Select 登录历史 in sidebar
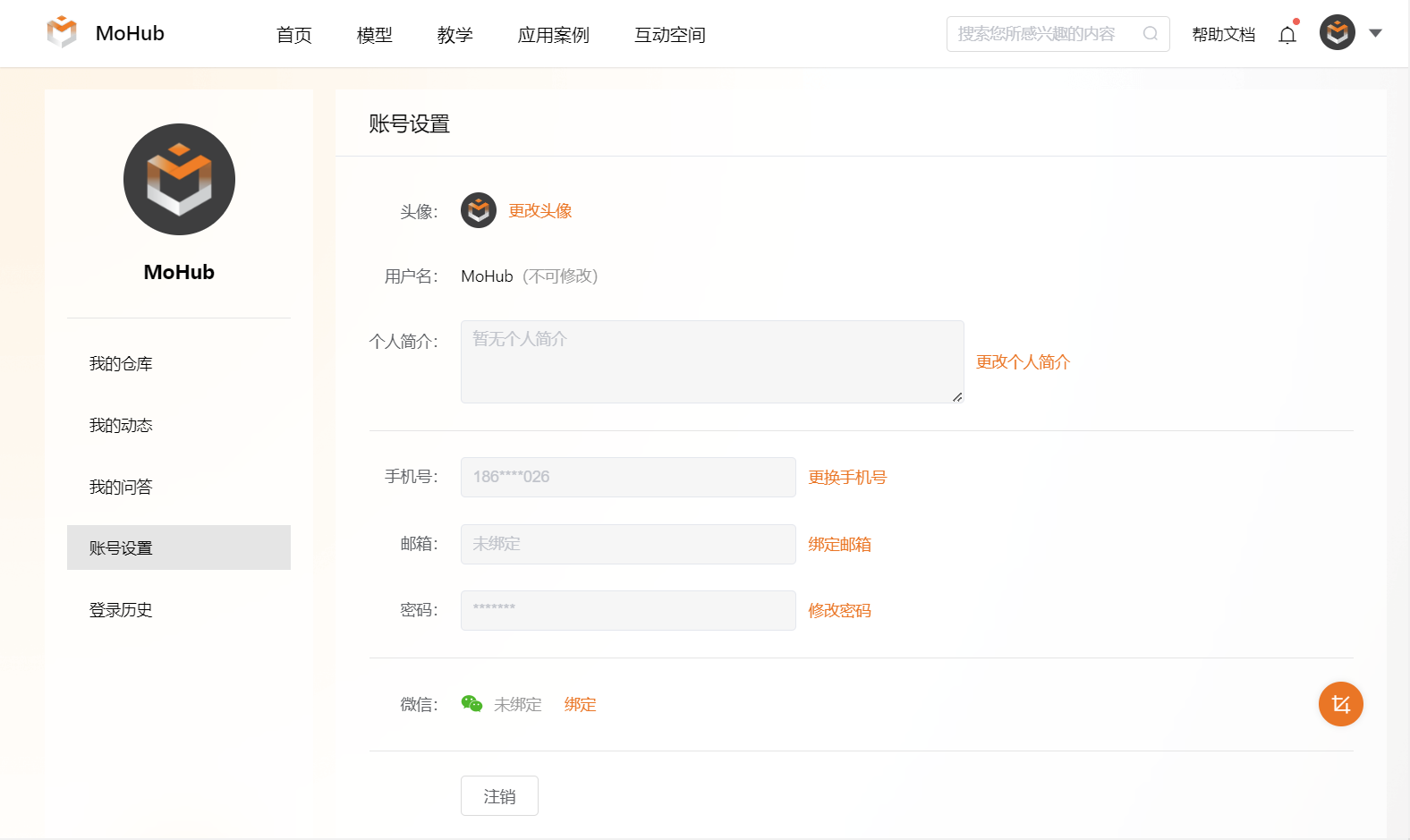The width and height of the screenshot is (1410, 840). coord(179,609)
